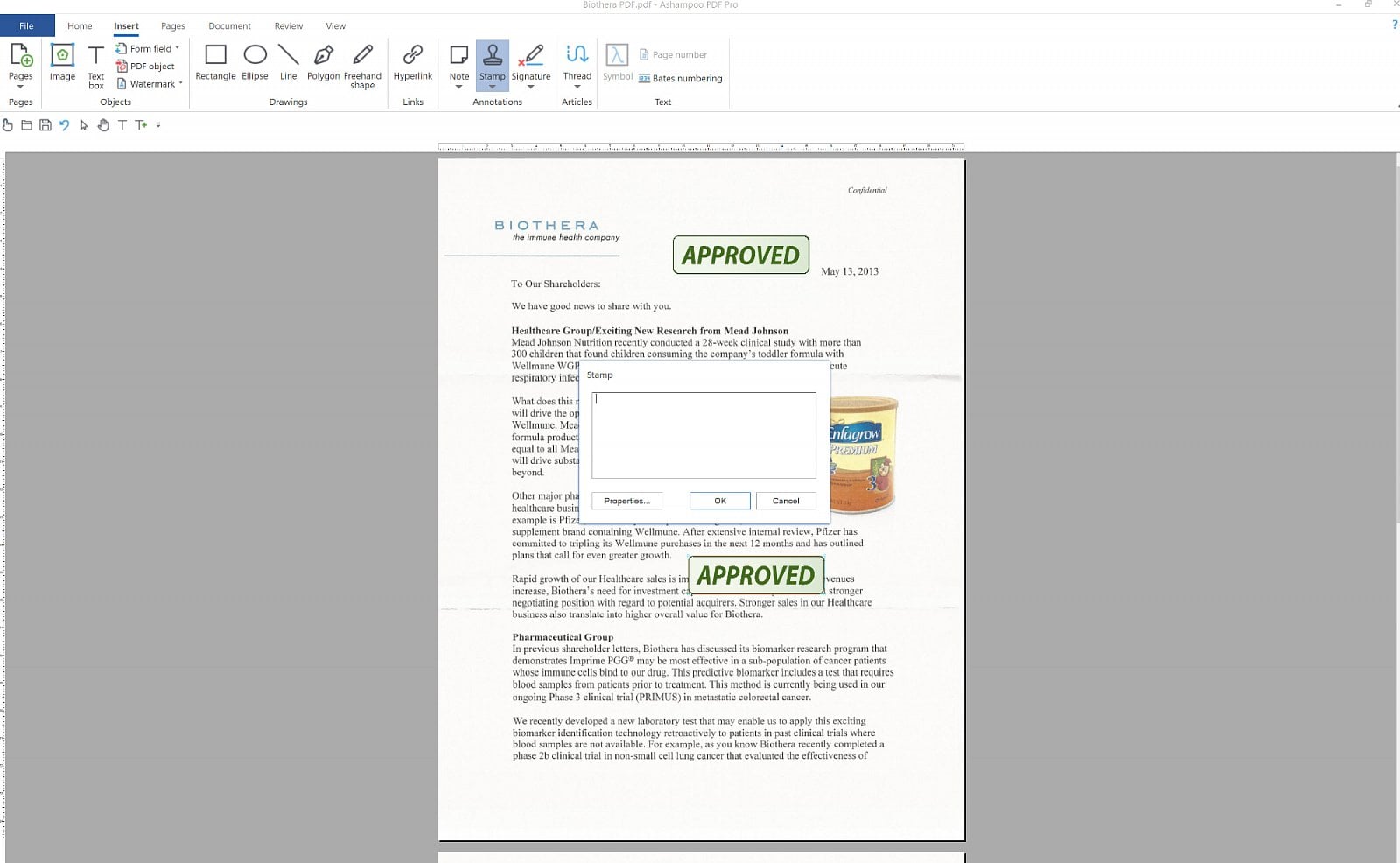Click into the Stamp text area
The width and height of the screenshot is (1400, 863).
pos(703,435)
